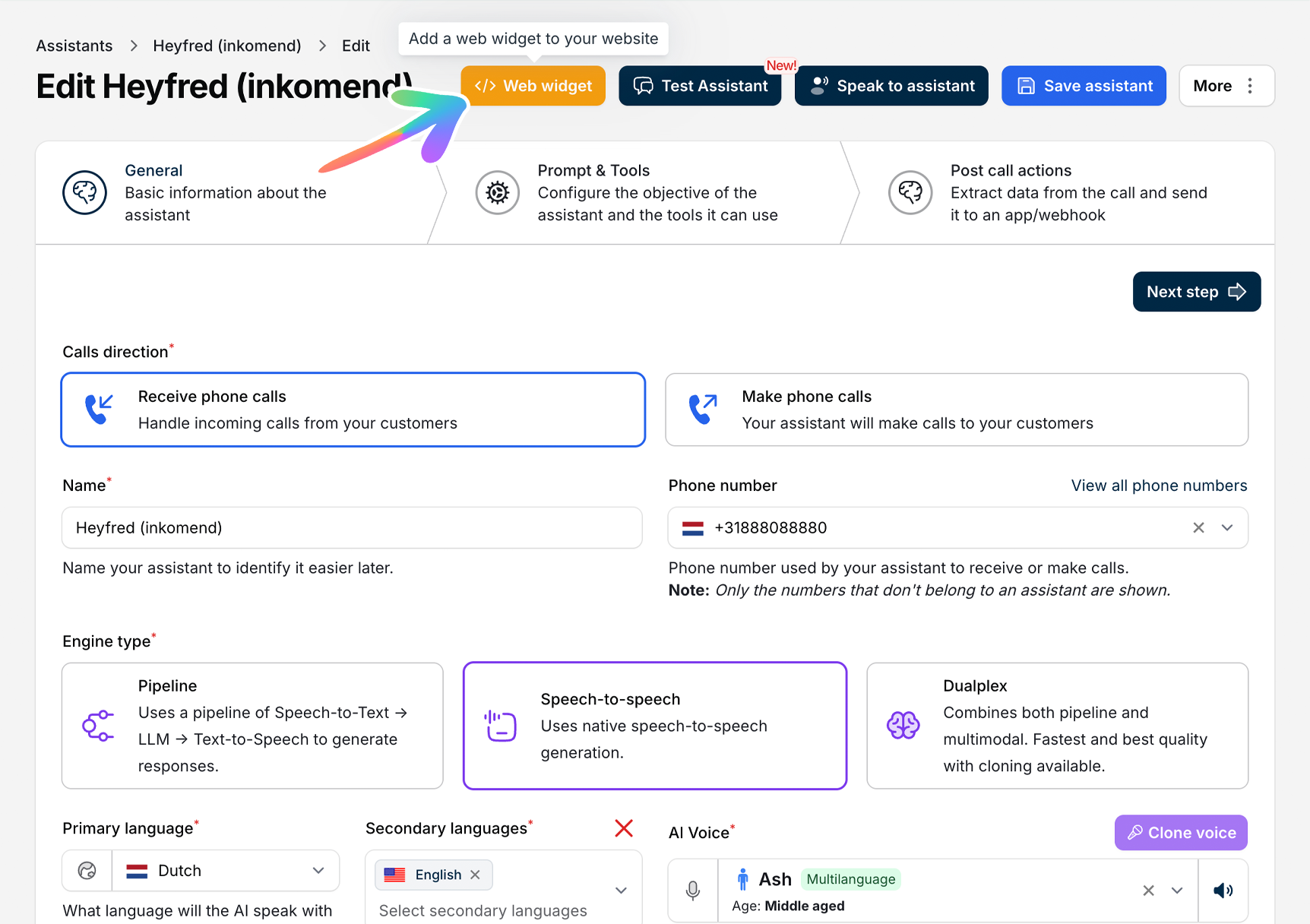Screen dimensions: 1310x924
Task: Click the incoming call phone icon
Action: click(x=99, y=410)
